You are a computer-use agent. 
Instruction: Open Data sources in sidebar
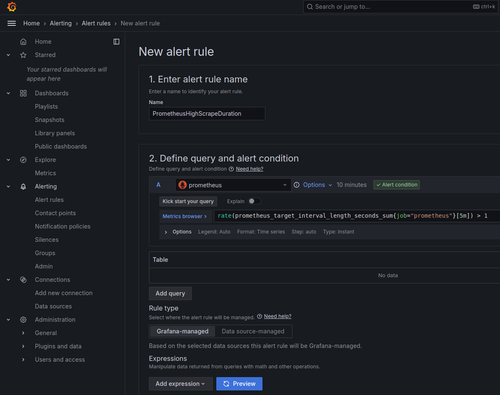[x=53, y=306]
